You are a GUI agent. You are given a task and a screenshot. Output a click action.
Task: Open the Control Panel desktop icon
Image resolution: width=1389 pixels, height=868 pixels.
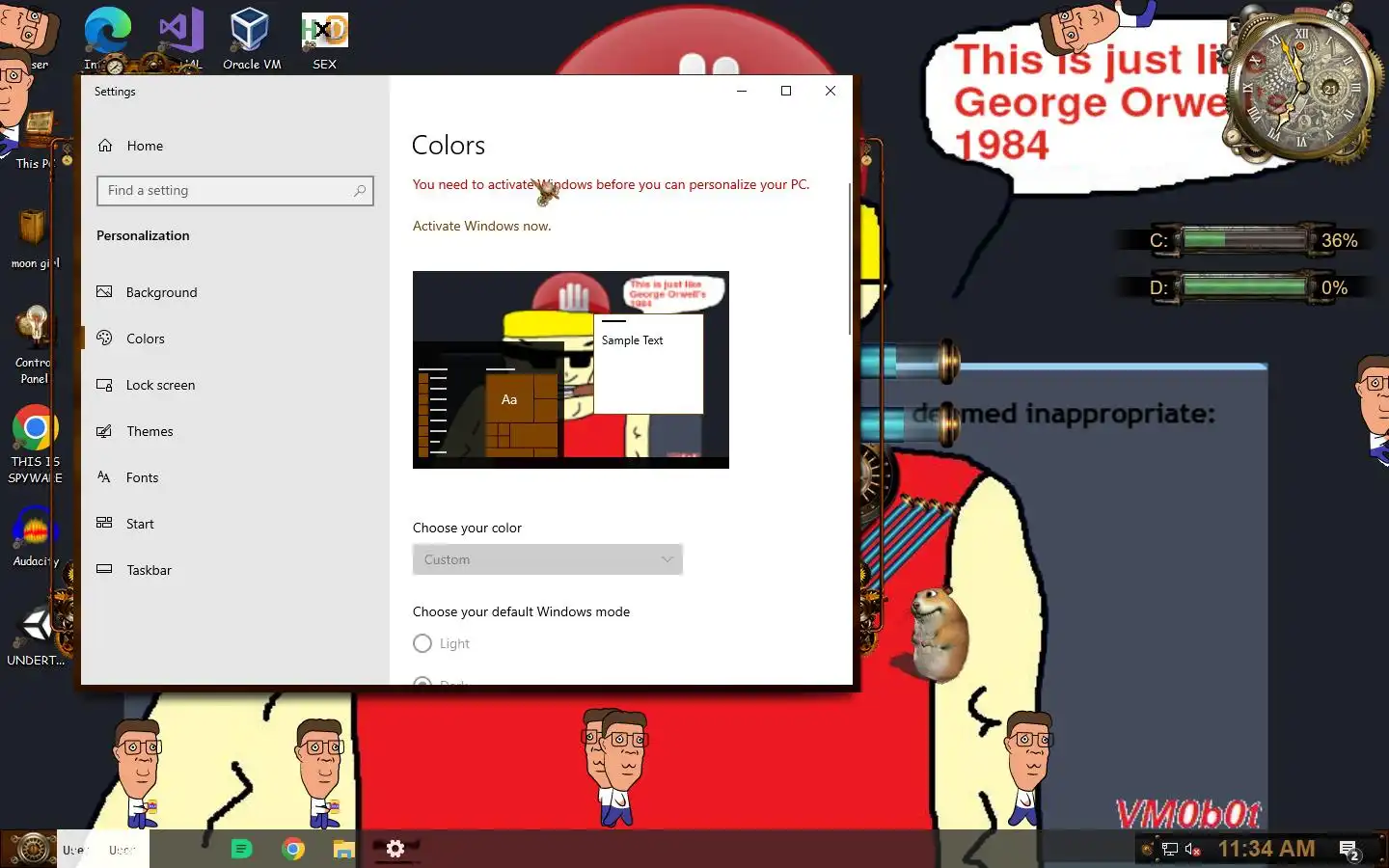[x=35, y=343]
